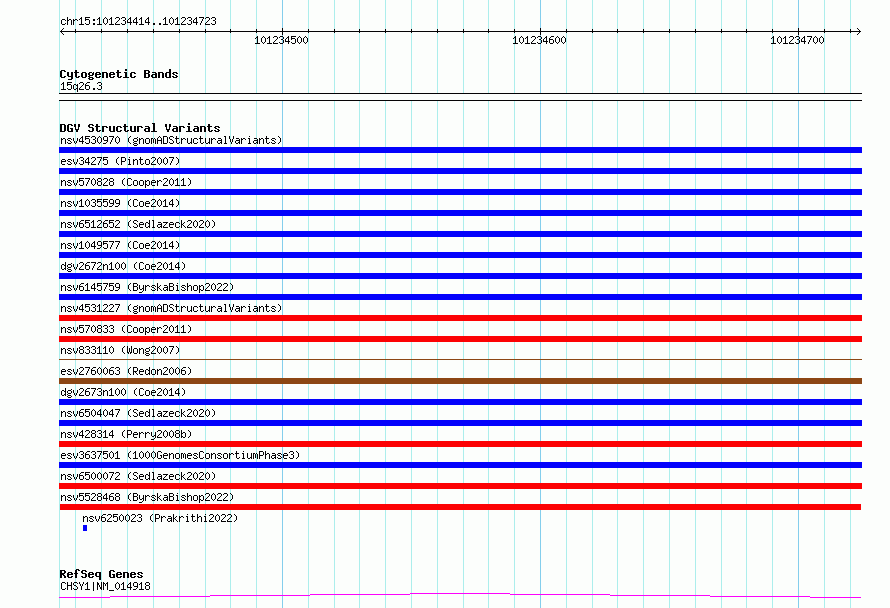890x608 pixels.
Task: Select the 15q26.3 band label
Action: click(x=81, y=86)
